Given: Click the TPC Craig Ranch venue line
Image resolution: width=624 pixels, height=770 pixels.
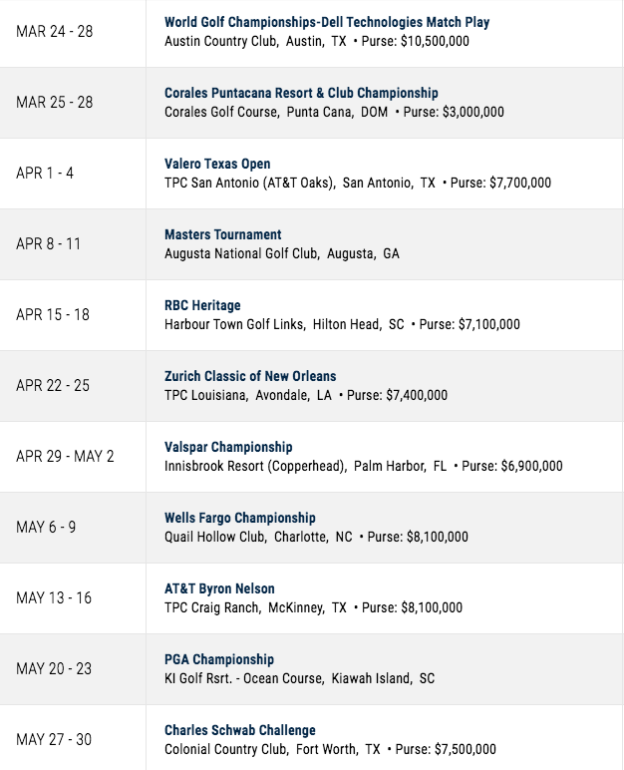Looking at the screenshot, I should [313, 607].
